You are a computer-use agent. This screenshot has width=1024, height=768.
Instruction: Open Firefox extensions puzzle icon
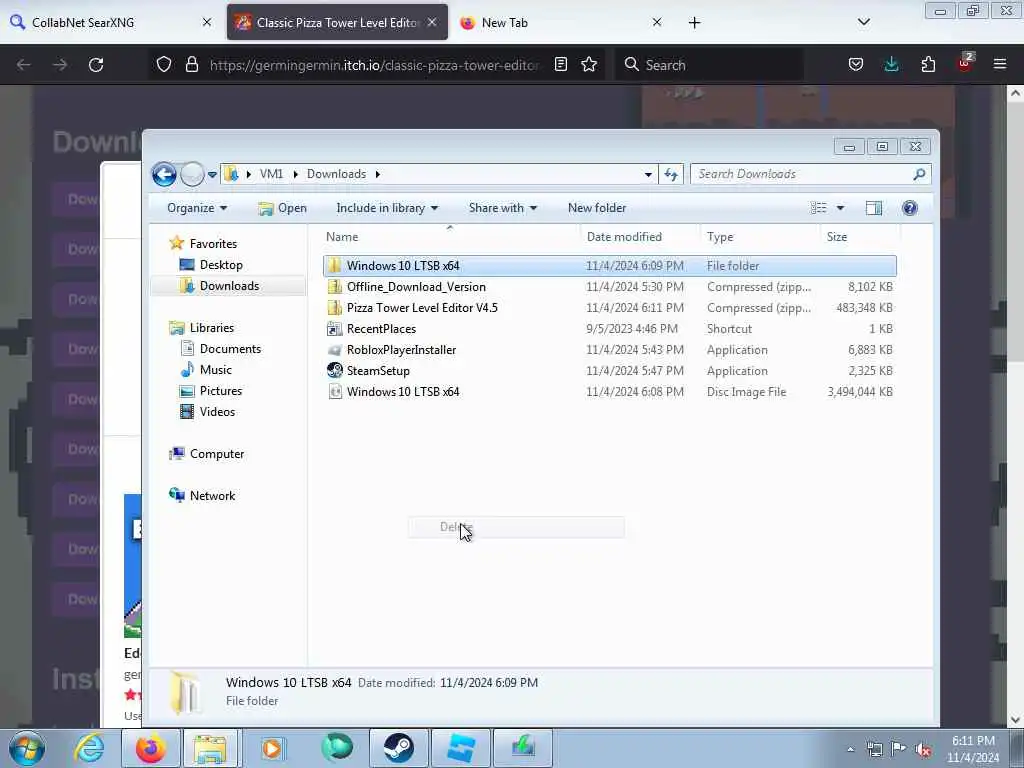click(928, 65)
